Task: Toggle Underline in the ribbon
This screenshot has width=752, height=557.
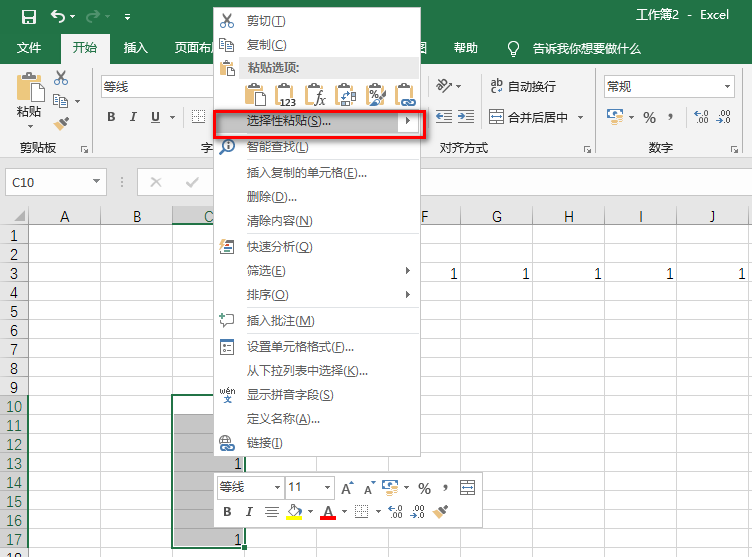Action: click(155, 117)
